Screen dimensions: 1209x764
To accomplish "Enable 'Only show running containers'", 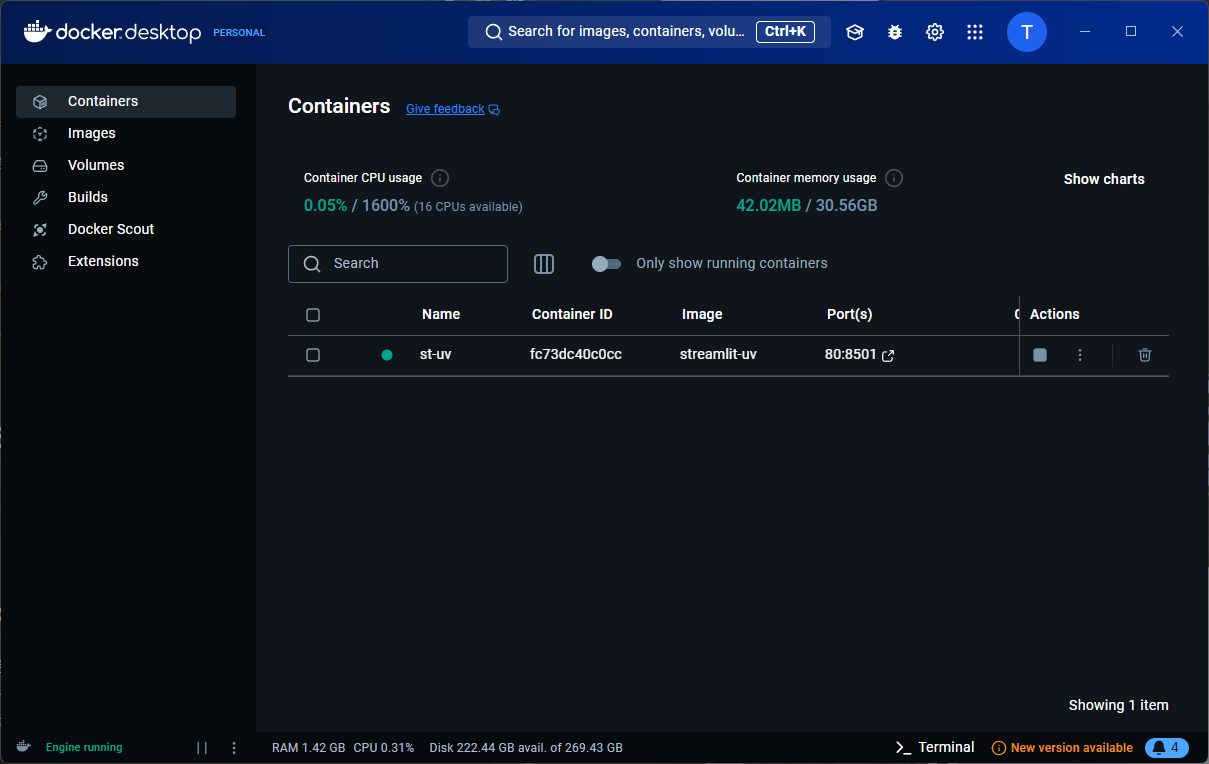I will [x=606, y=263].
